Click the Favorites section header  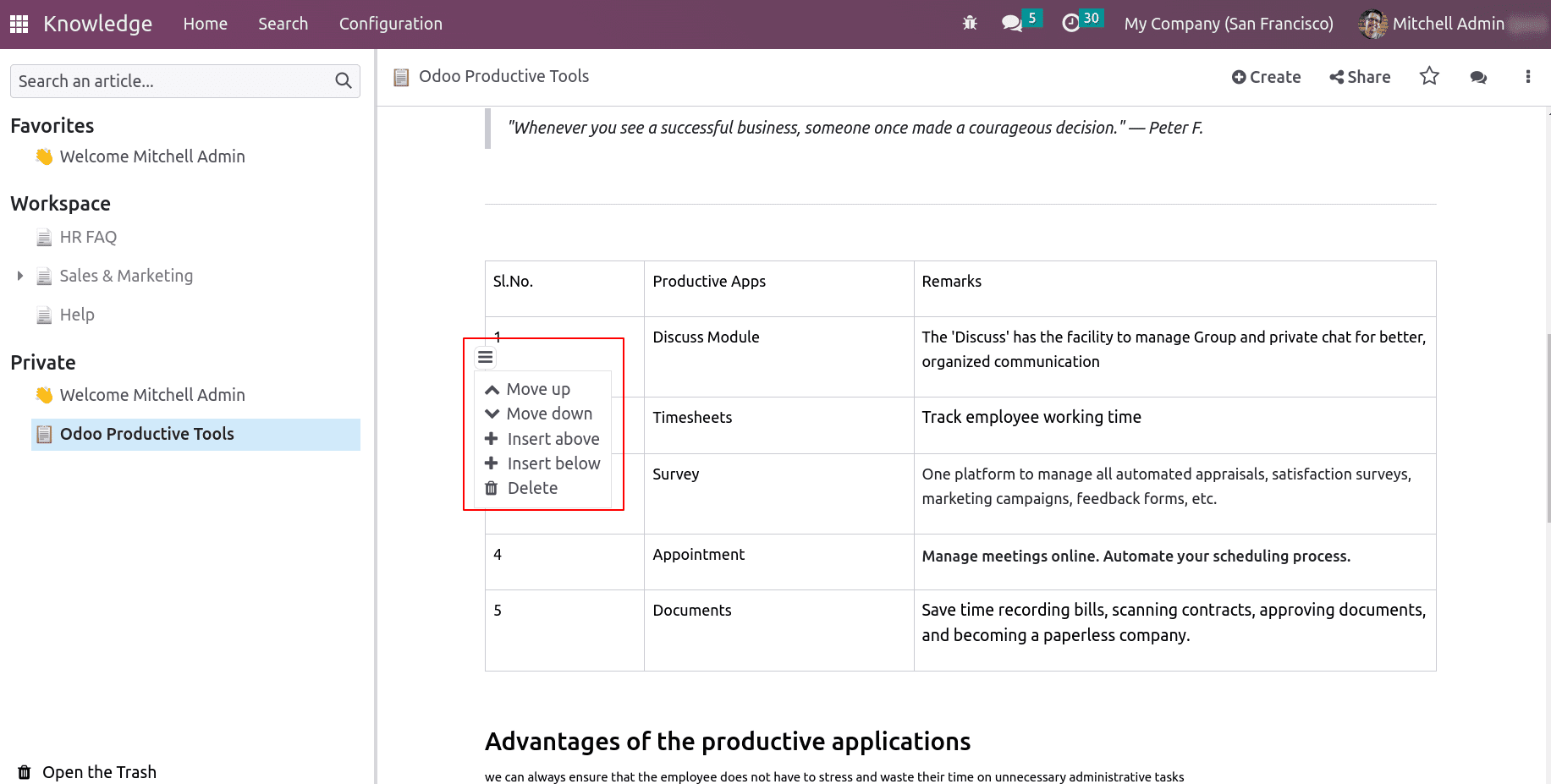click(52, 126)
